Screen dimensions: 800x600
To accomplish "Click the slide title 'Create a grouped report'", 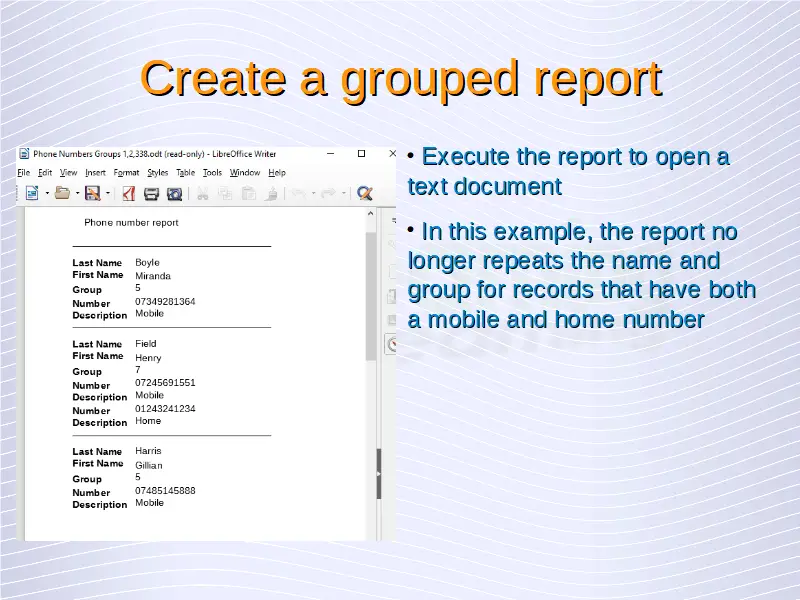I will coord(401,79).
